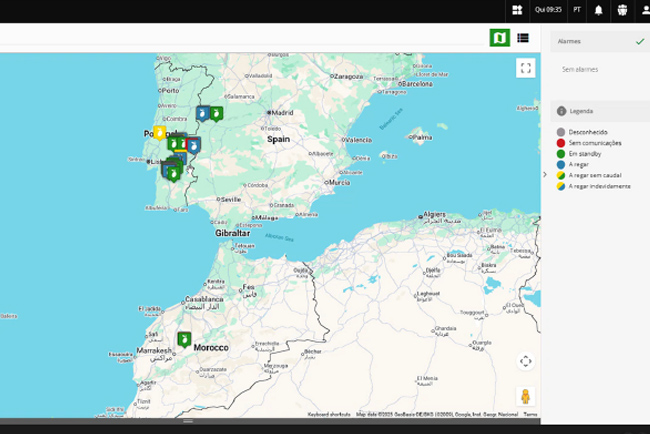The height and width of the screenshot is (434, 650).
Task: Open the map Terms link
Action: (530, 414)
